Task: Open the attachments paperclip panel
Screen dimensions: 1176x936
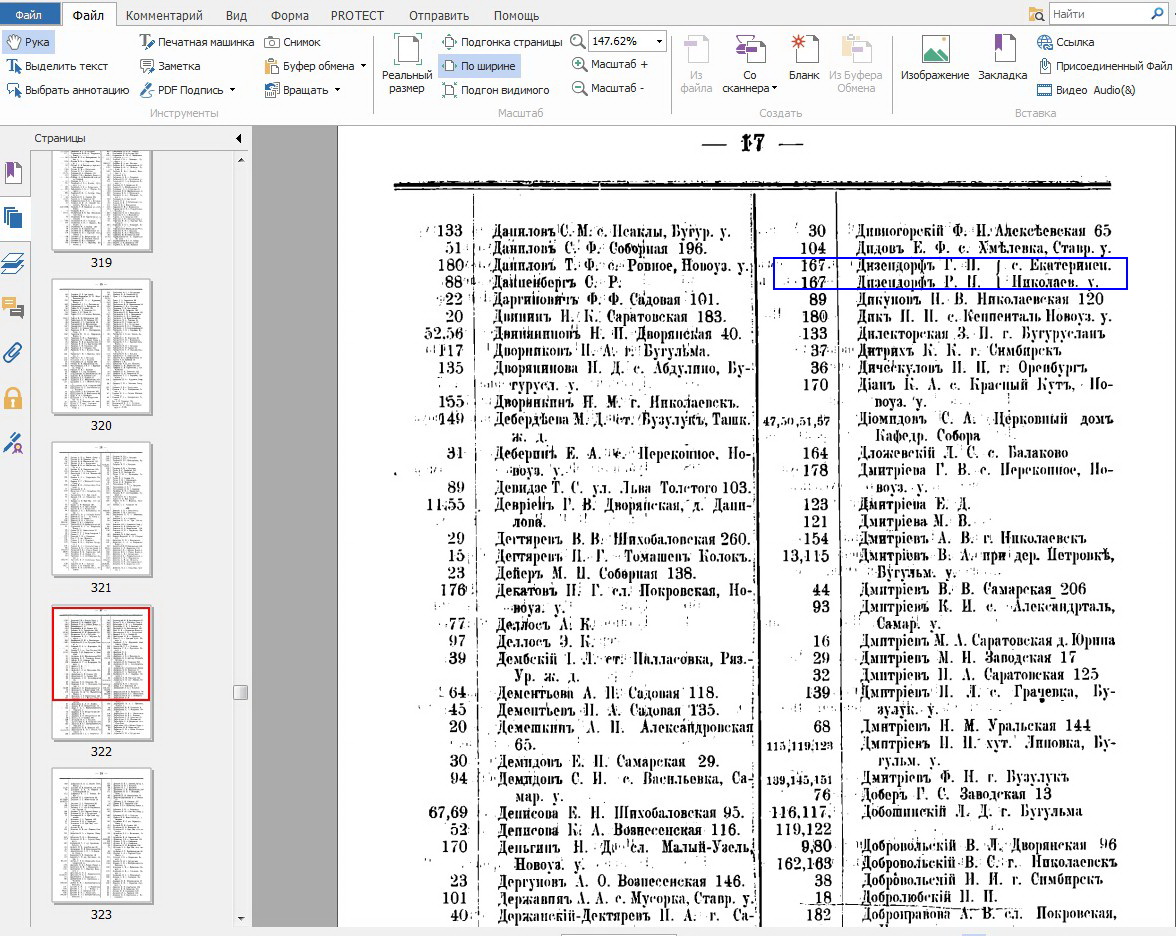Action: [x=13, y=352]
